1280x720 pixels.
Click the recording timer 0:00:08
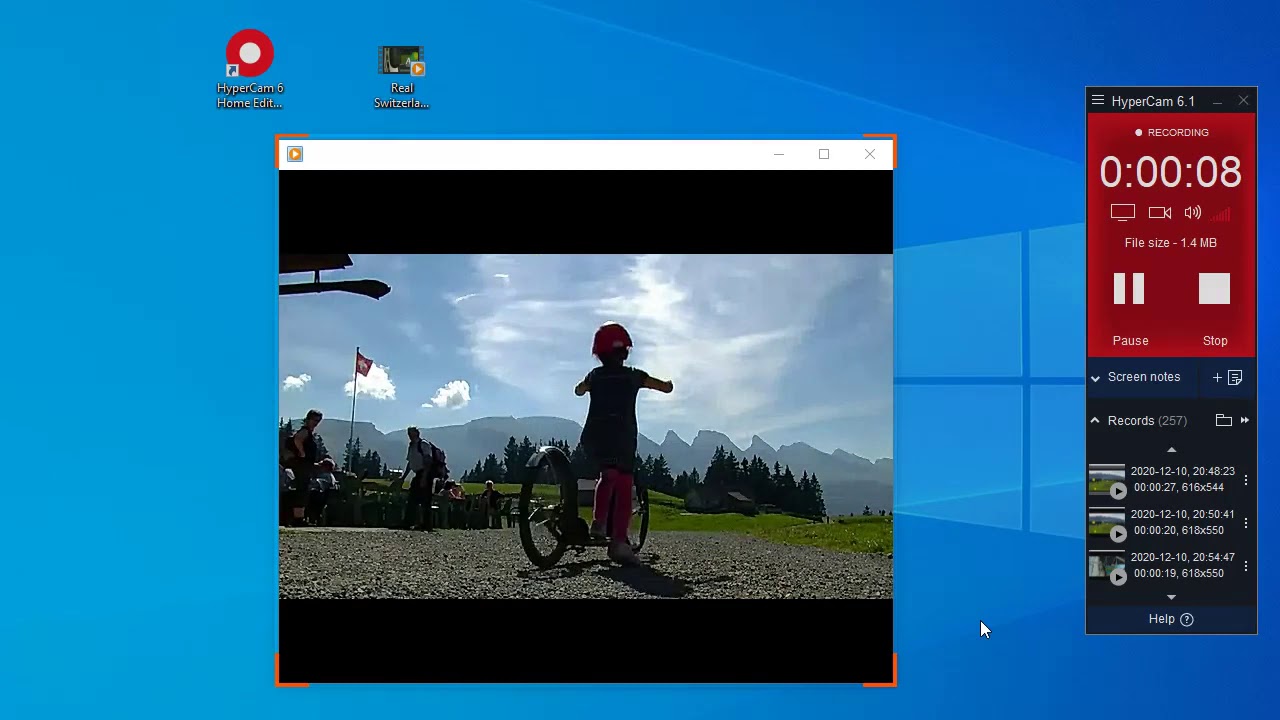pyautogui.click(x=1171, y=173)
